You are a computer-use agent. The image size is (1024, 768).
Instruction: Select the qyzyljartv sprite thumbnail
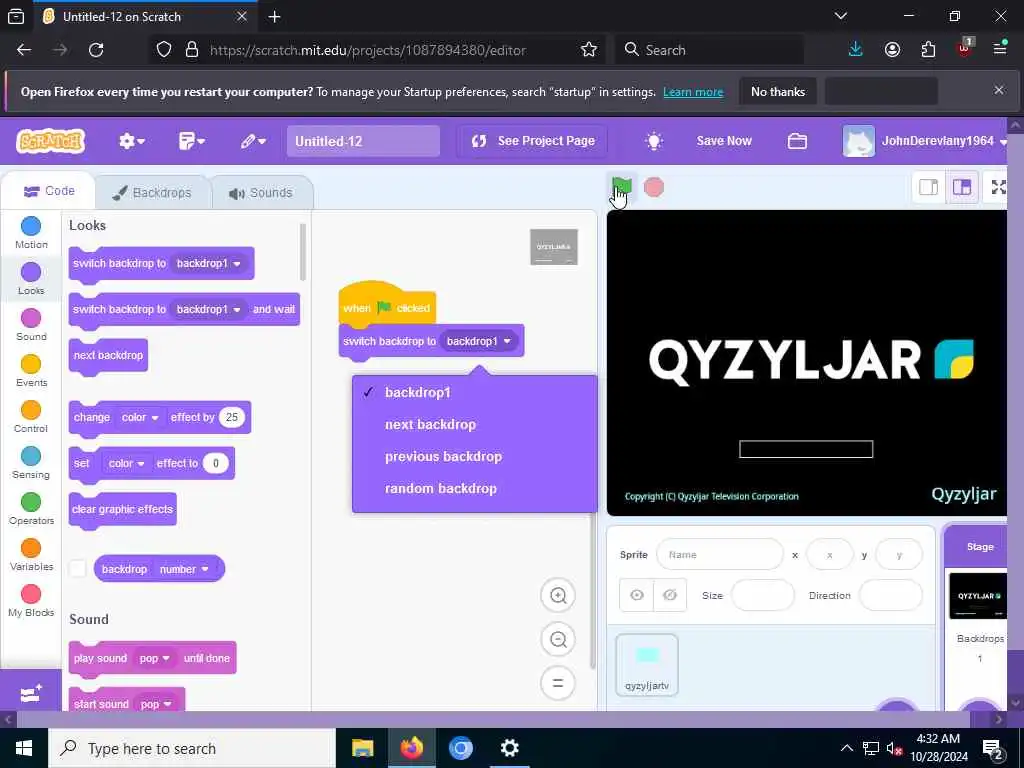point(647,665)
